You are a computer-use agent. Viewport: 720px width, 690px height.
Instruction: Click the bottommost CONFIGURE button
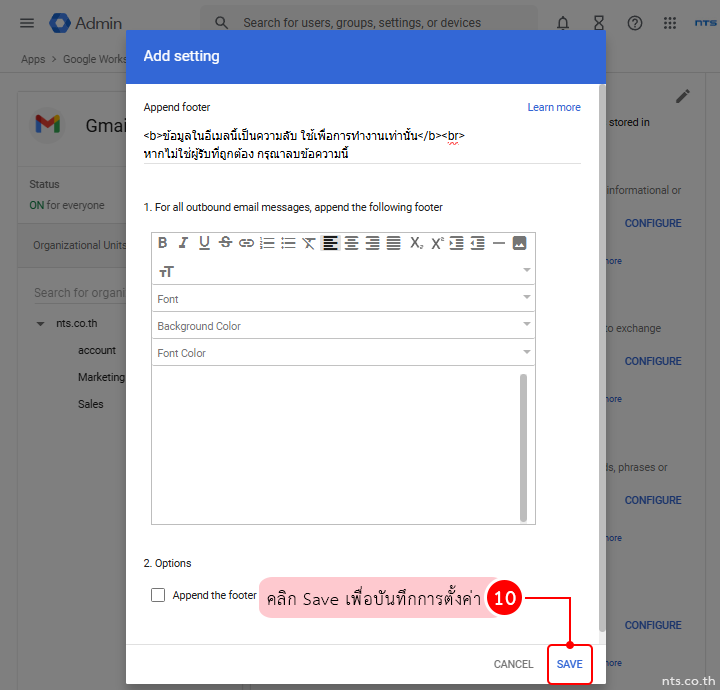tap(653, 625)
